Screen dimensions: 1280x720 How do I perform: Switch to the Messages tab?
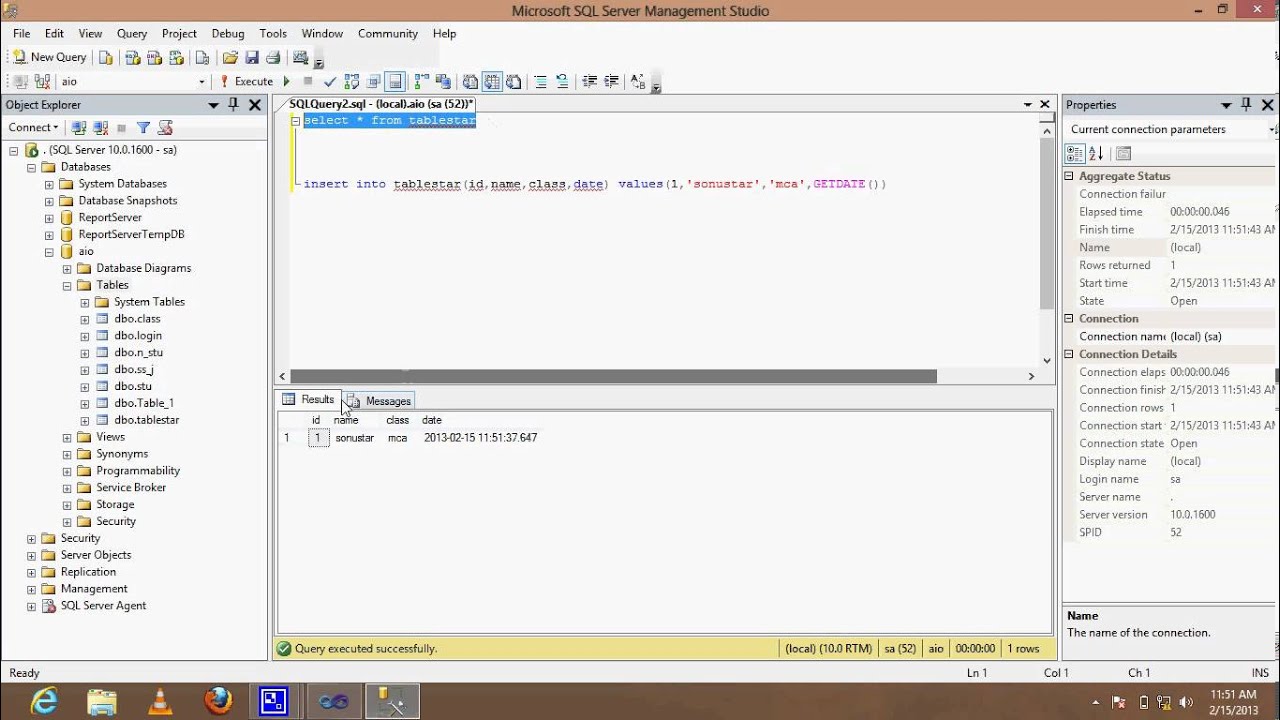coord(379,401)
